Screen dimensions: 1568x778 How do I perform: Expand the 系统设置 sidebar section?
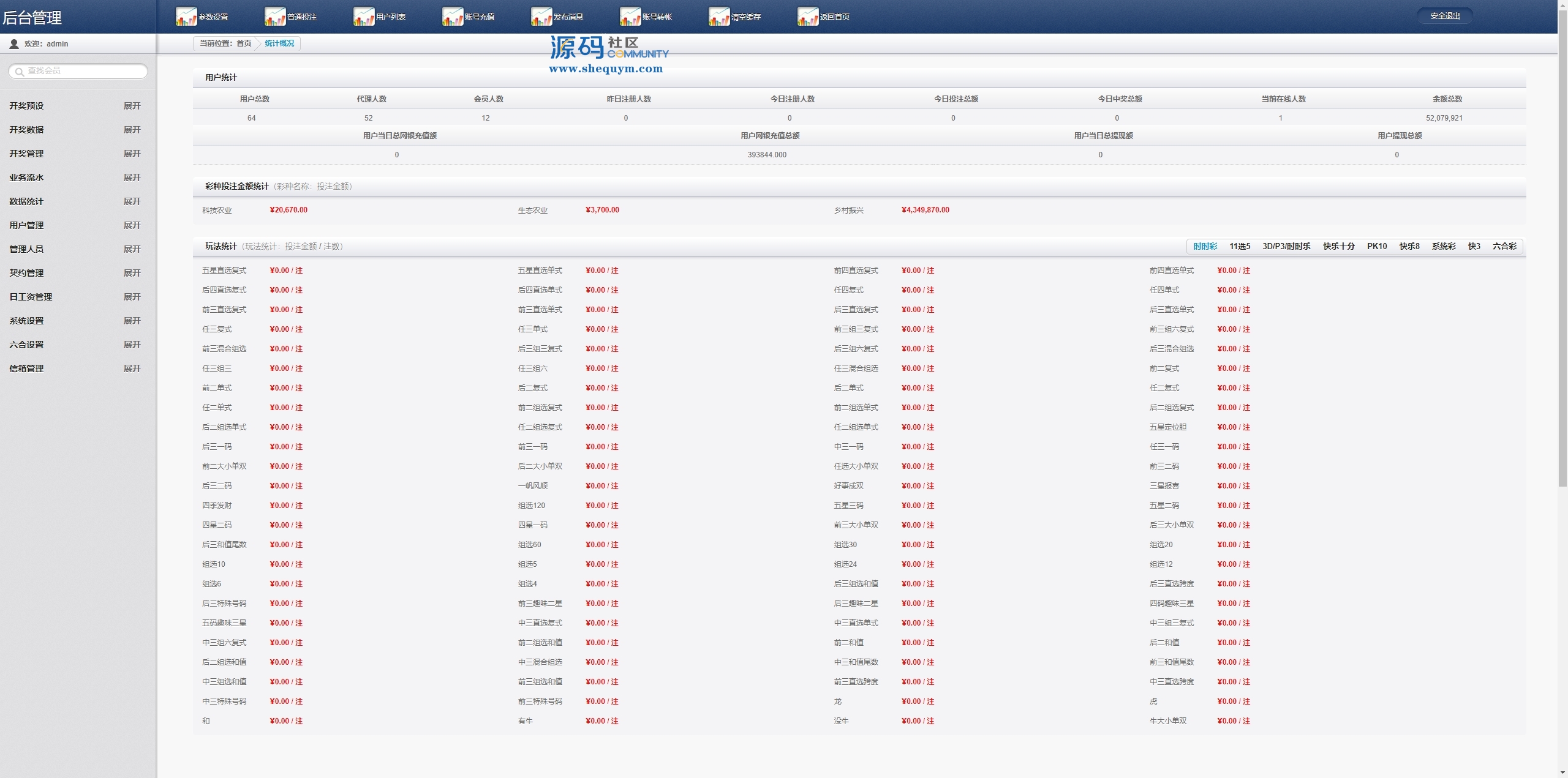[x=132, y=321]
